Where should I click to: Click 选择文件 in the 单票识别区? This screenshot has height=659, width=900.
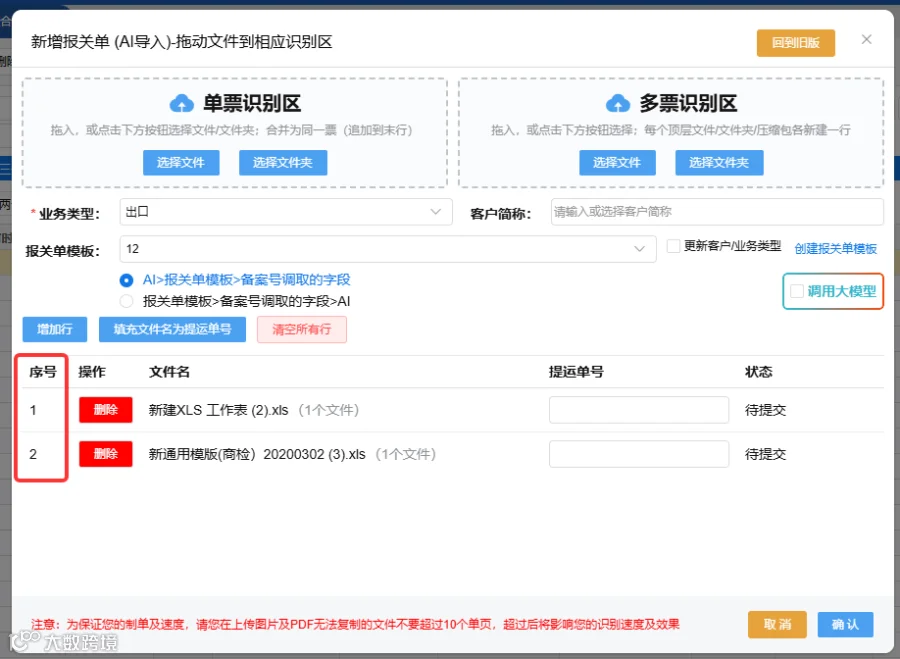181,162
